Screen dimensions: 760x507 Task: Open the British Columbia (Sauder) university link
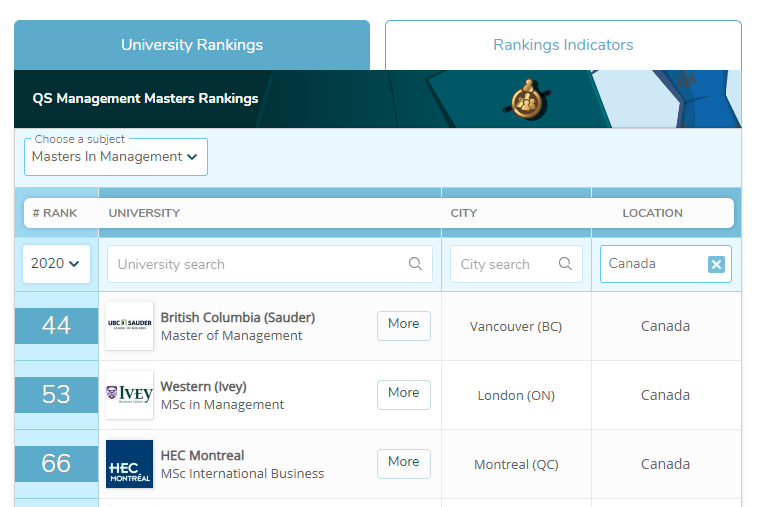click(238, 317)
